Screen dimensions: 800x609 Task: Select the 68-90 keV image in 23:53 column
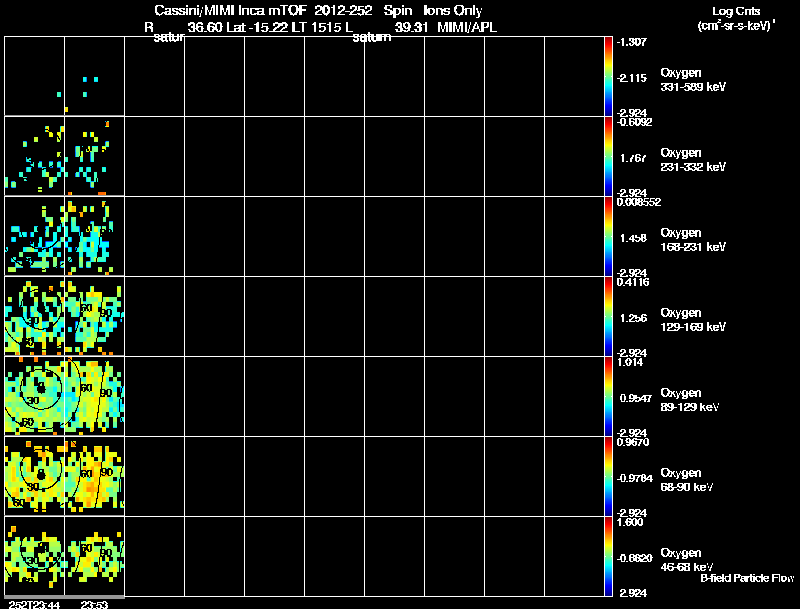[x=94, y=476]
